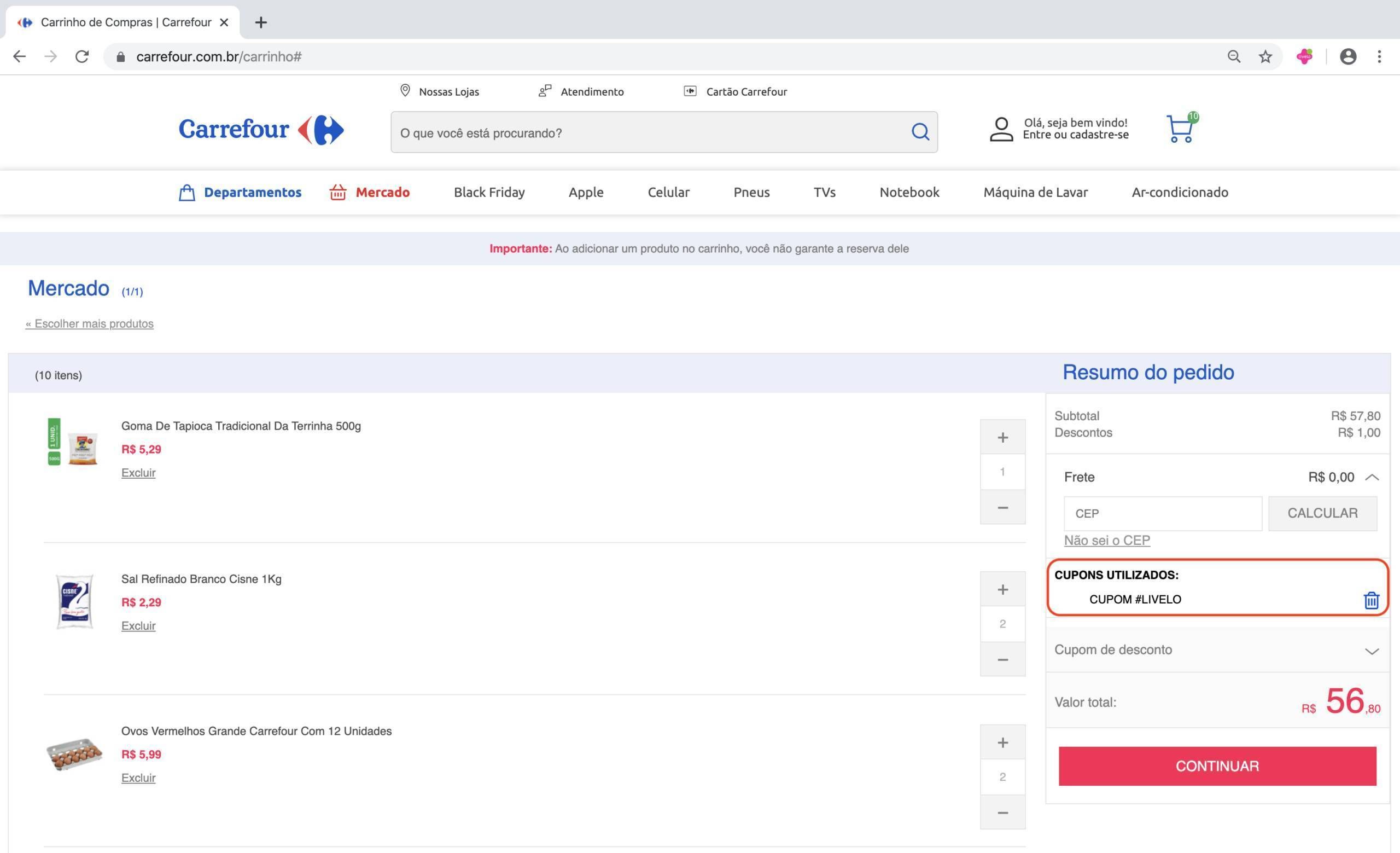Image resolution: width=1400 pixels, height=853 pixels.
Task: Click the Goma De Tapioca quantity value field
Action: tap(1002, 472)
